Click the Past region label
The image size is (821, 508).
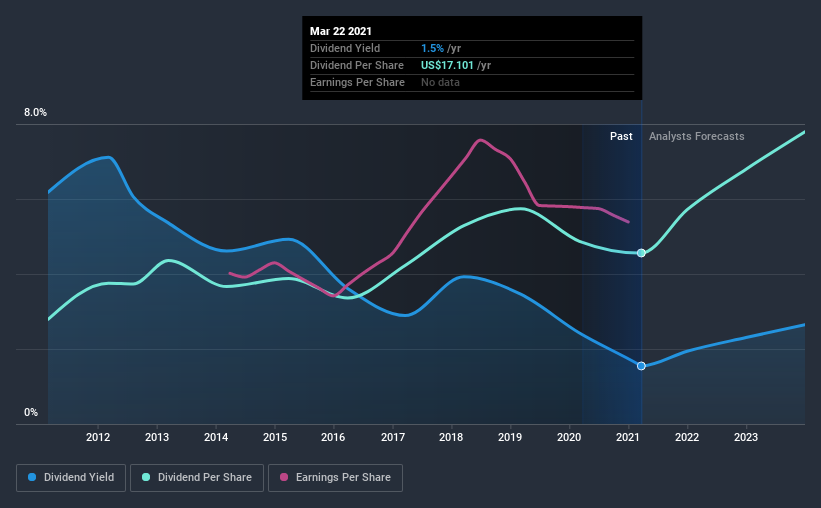[621, 136]
